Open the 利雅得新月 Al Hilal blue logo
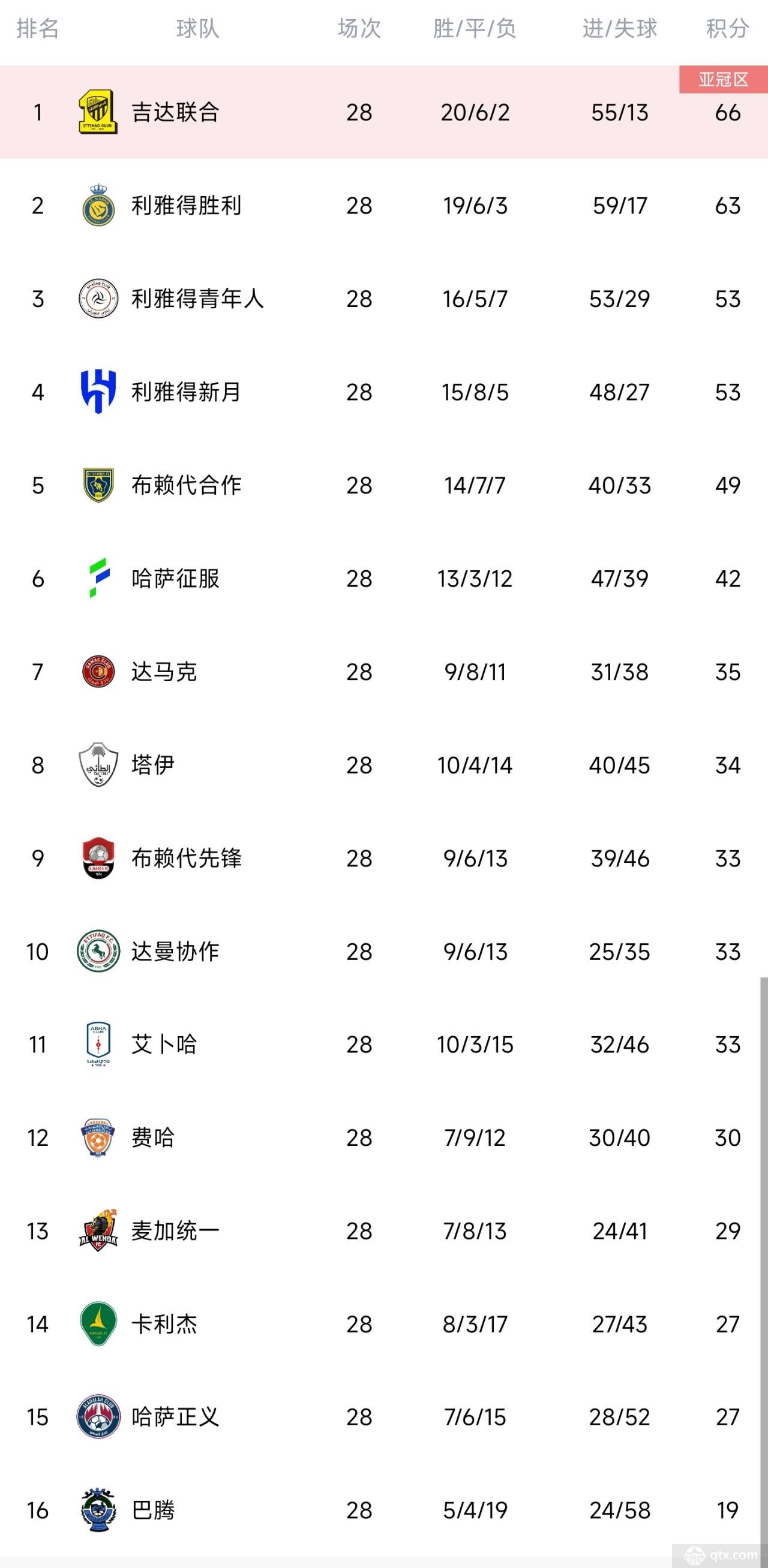This screenshot has width=768, height=1568. 98,392
